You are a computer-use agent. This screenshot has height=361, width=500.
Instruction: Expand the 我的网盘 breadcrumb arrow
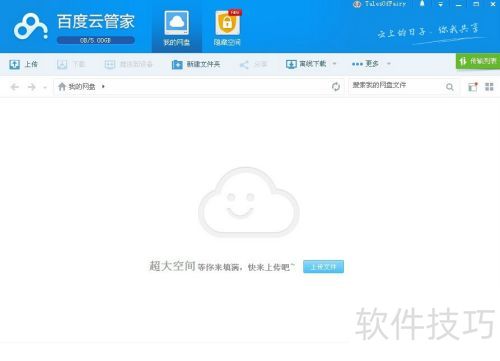click(103, 87)
